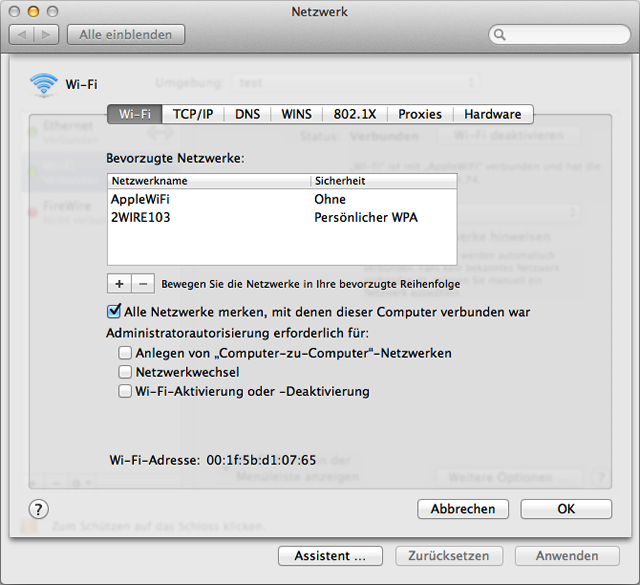Screen dimensions: 640x585
Task: Check the Netzwerkwechsel checkbox
Action: (125, 372)
